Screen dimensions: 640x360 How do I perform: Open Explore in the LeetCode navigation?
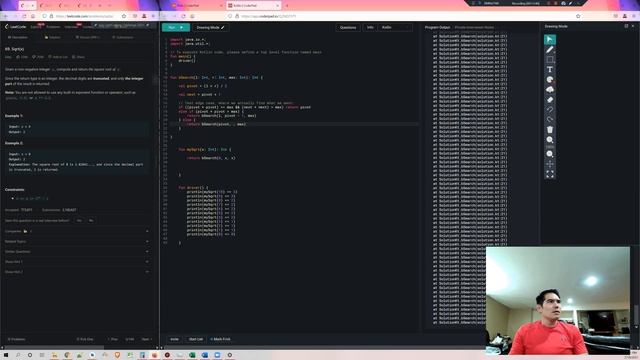coord(36,27)
